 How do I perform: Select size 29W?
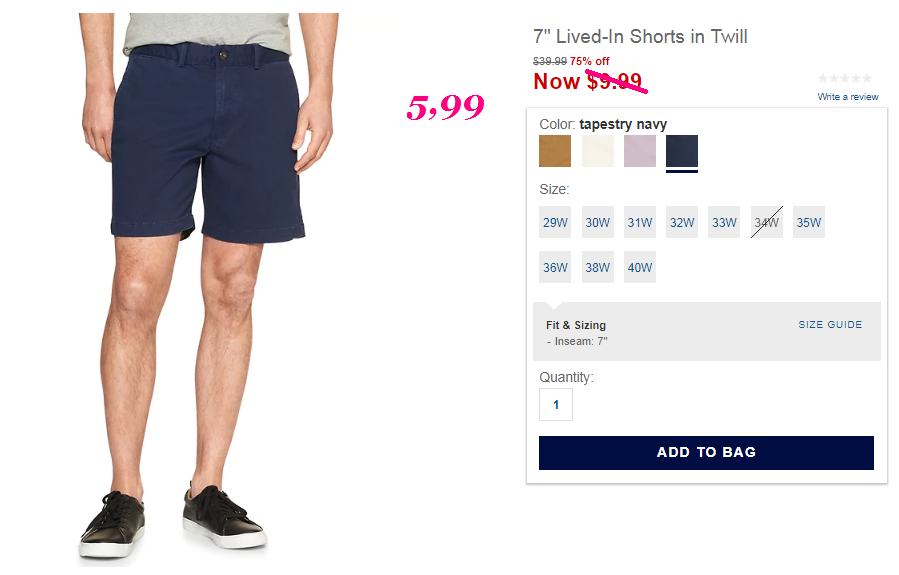[554, 222]
